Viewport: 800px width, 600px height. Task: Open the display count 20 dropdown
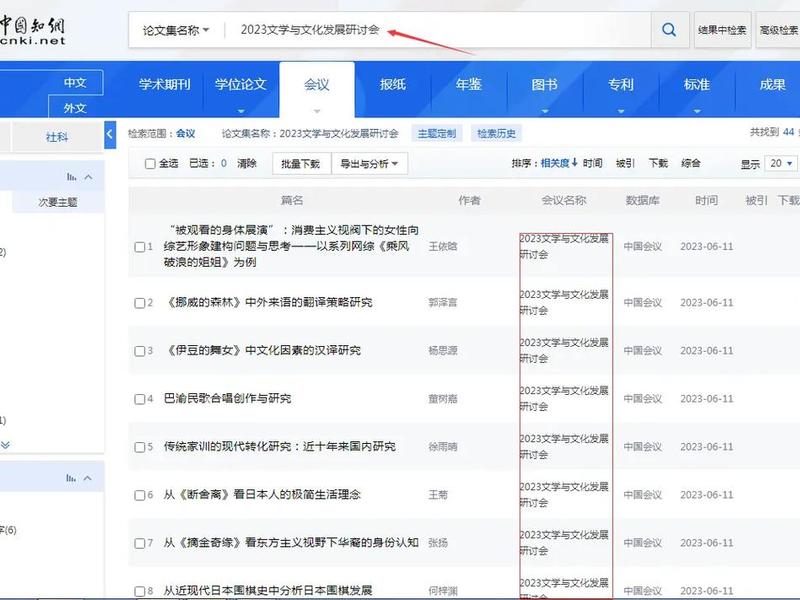tap(782, 163)
